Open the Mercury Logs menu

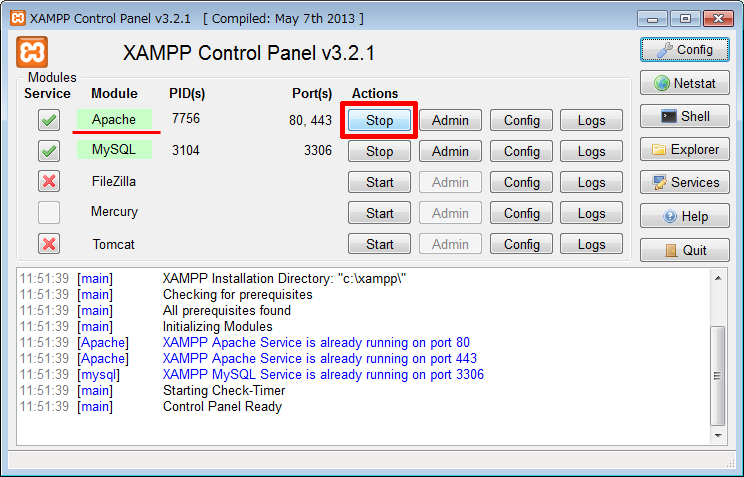tap(591, 213)
